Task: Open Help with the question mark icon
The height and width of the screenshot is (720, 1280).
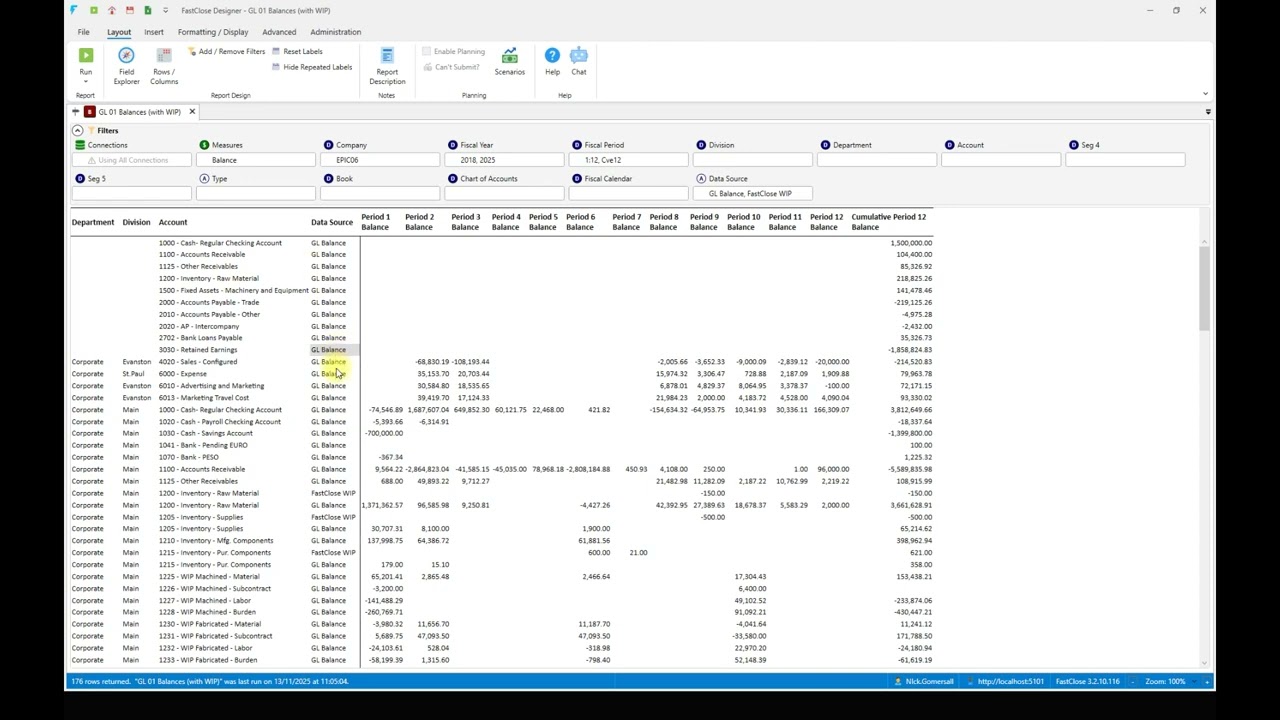Action: pyautogui.click(x=552, y=61)
